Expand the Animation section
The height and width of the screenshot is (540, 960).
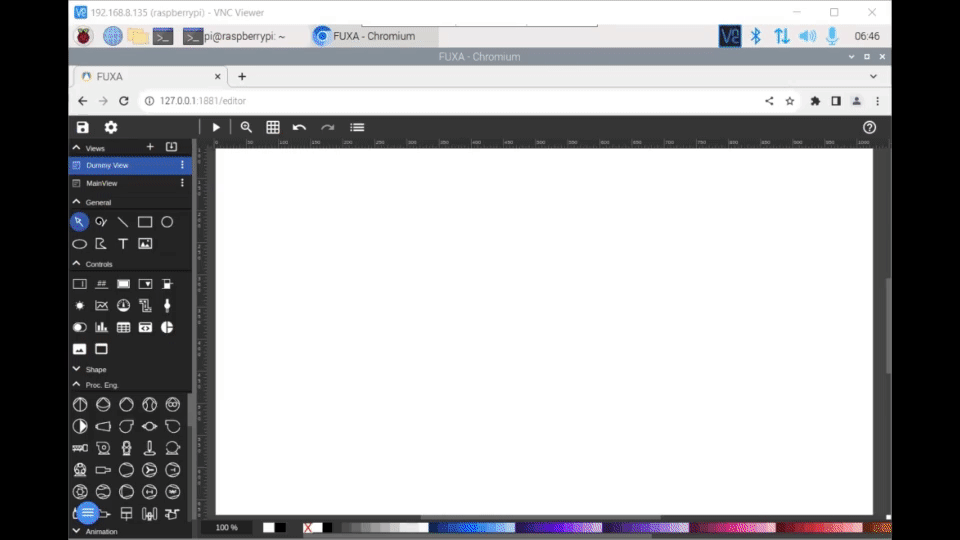(76, 531)
